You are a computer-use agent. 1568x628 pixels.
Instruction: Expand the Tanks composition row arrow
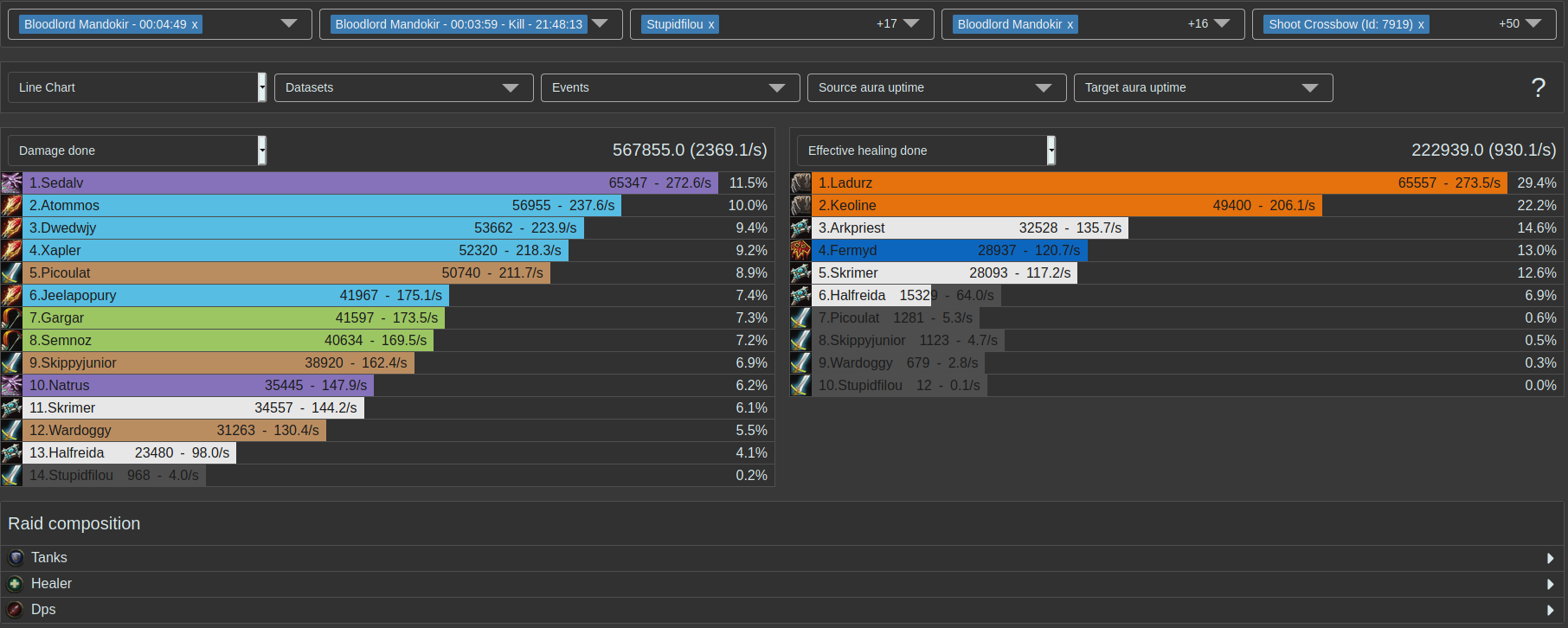click(x=1551, y=559)
